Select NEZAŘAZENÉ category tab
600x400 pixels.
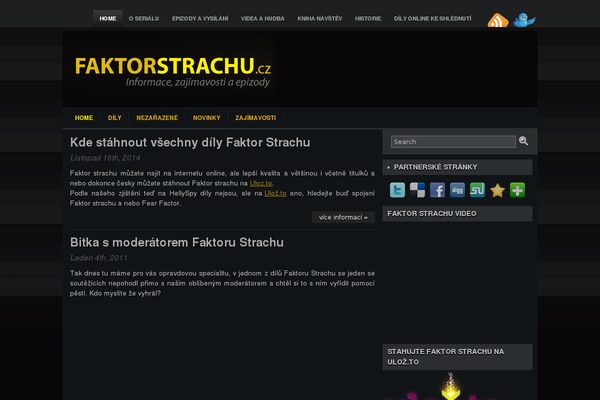pyautogui.click(x=157, y=118)
